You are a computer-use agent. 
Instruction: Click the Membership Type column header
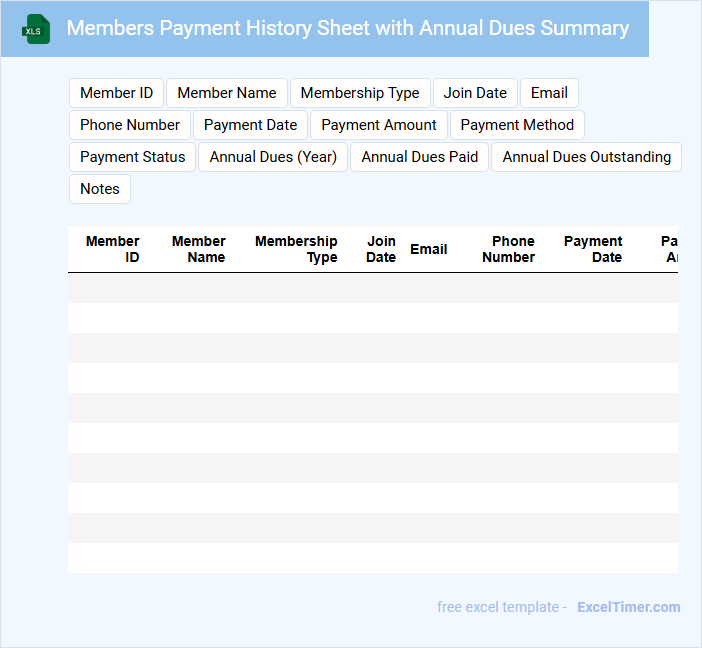[296, 249]
